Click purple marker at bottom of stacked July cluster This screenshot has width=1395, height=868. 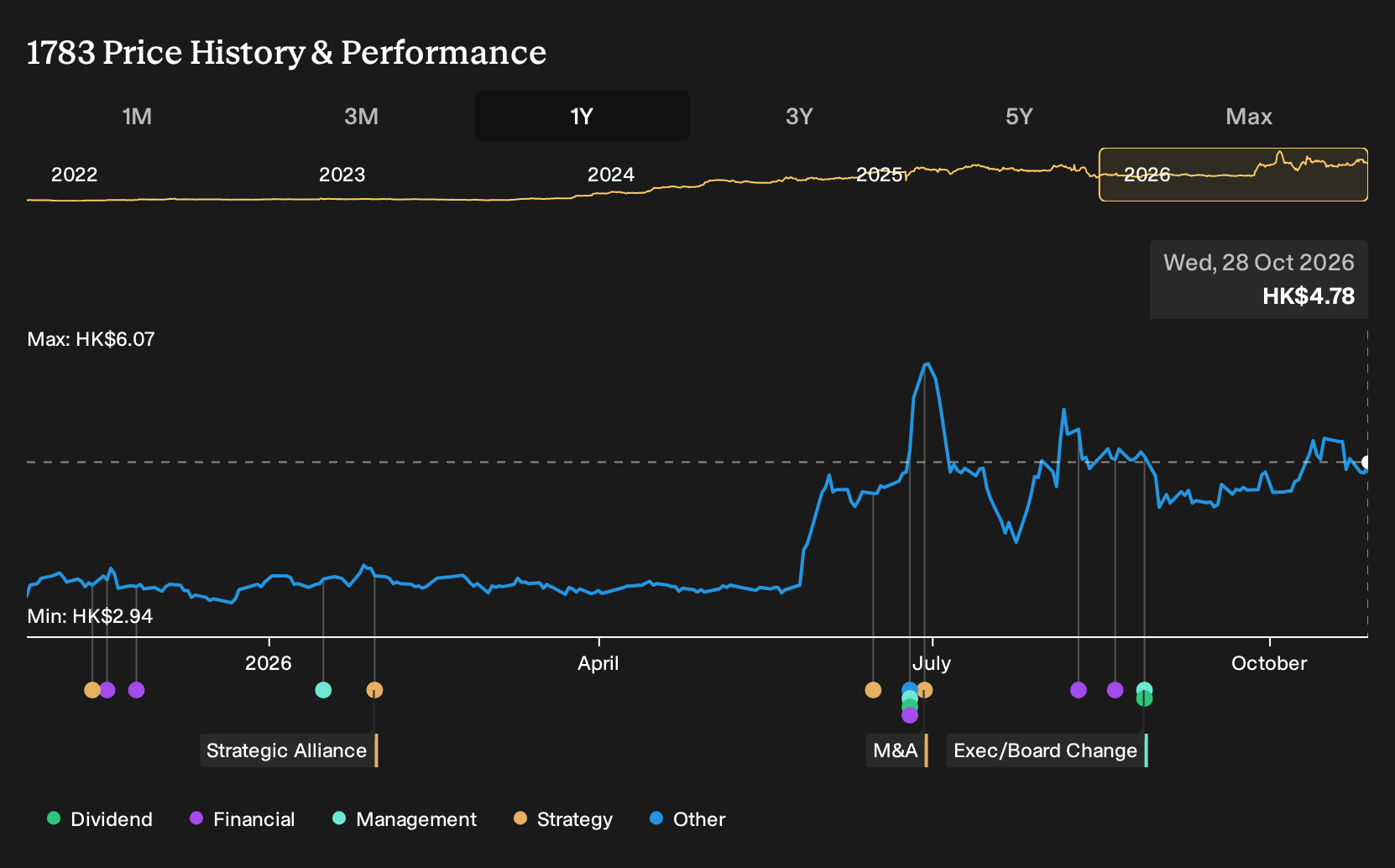coord(910,716)
